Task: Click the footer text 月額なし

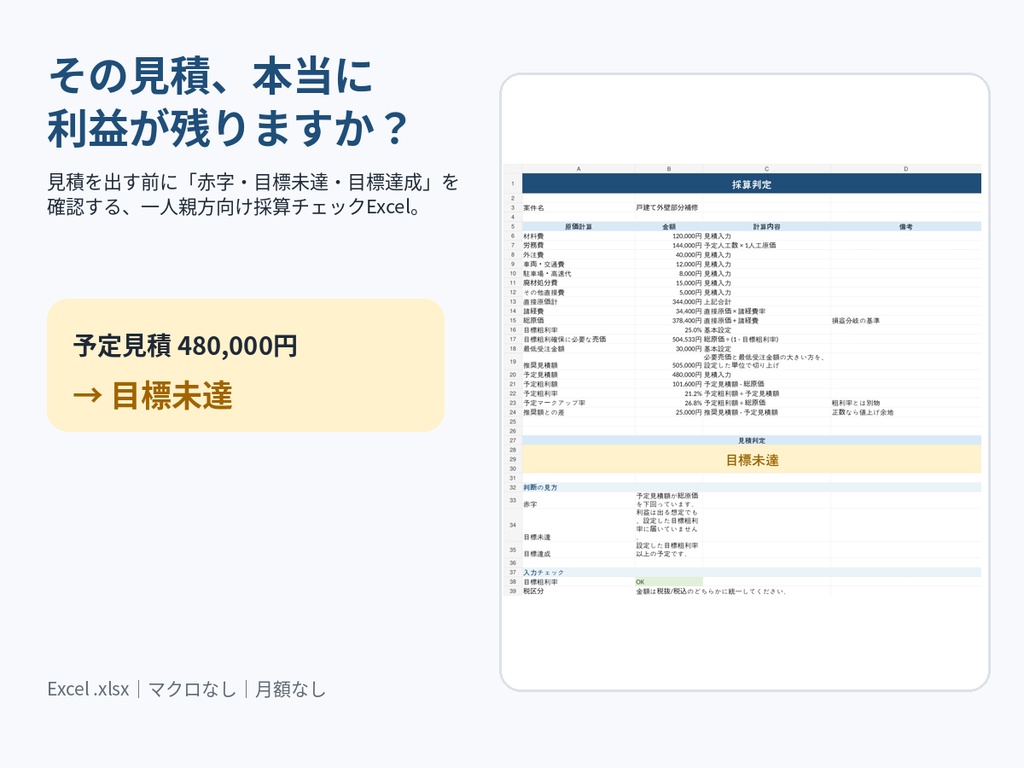Action: point(291,689)
